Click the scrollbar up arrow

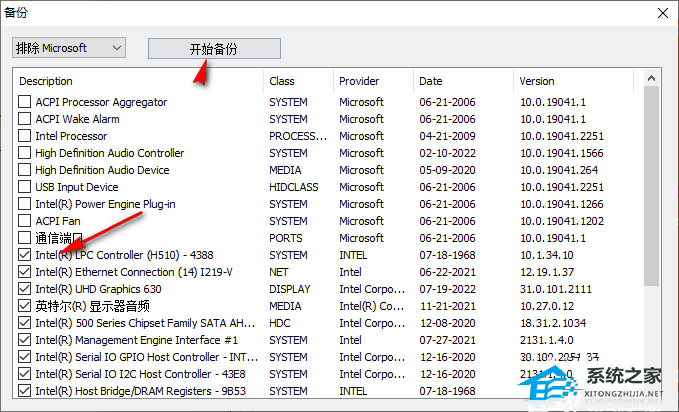[x=652, y=79]
